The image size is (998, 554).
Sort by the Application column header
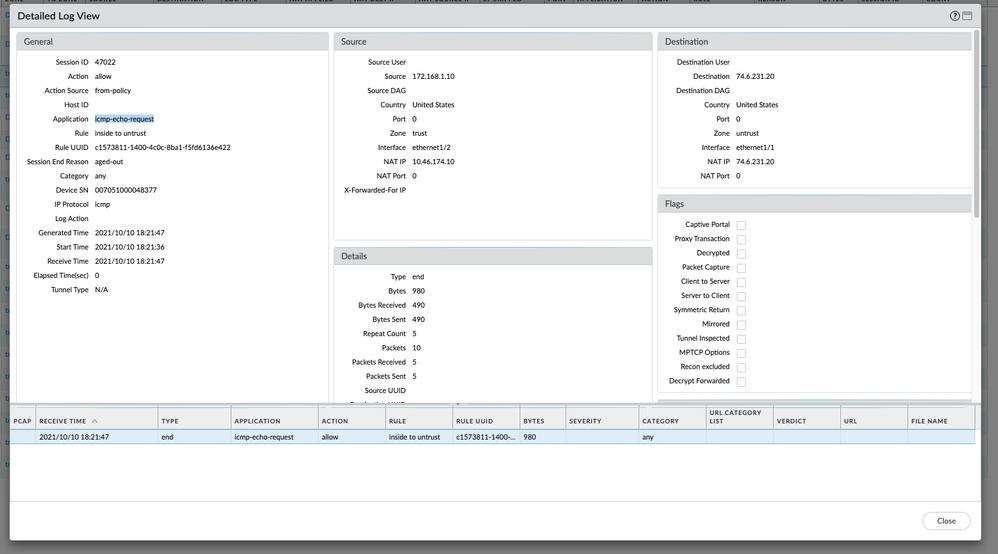pos(273,421)
